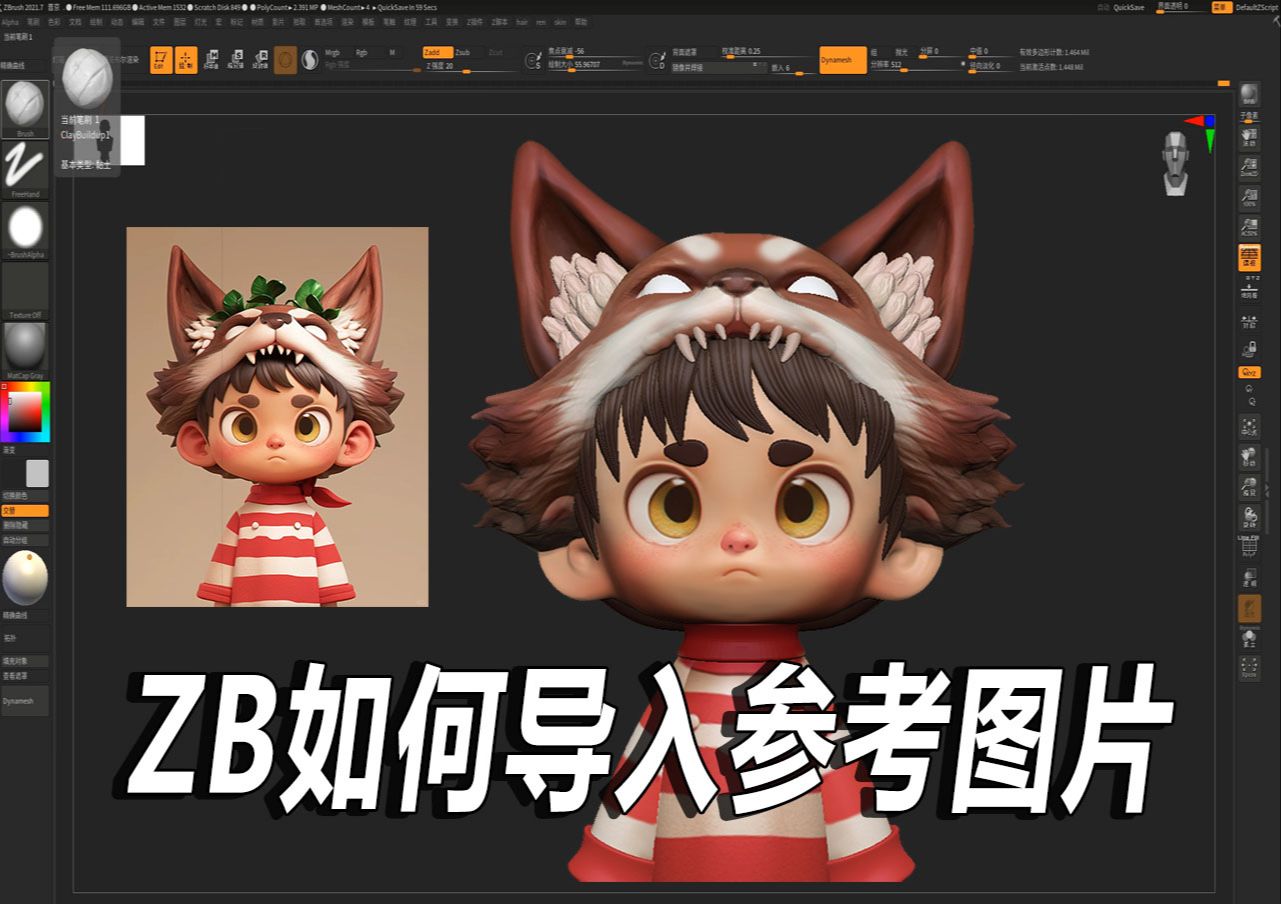1281x904 pixels.
Task: Click the sculptris S-shaped icon
Action: (x=310, y=60)
